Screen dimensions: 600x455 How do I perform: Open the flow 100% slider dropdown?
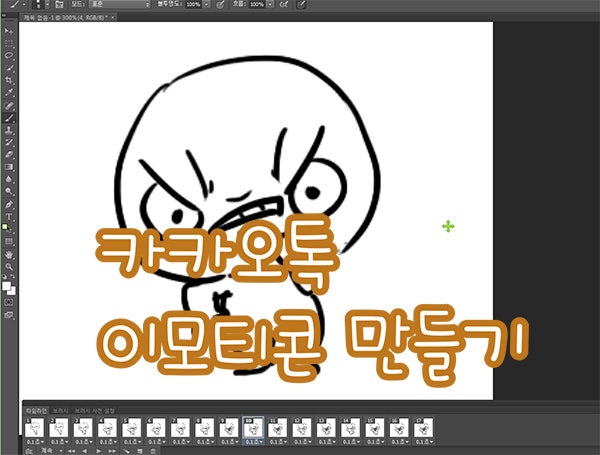270,5
